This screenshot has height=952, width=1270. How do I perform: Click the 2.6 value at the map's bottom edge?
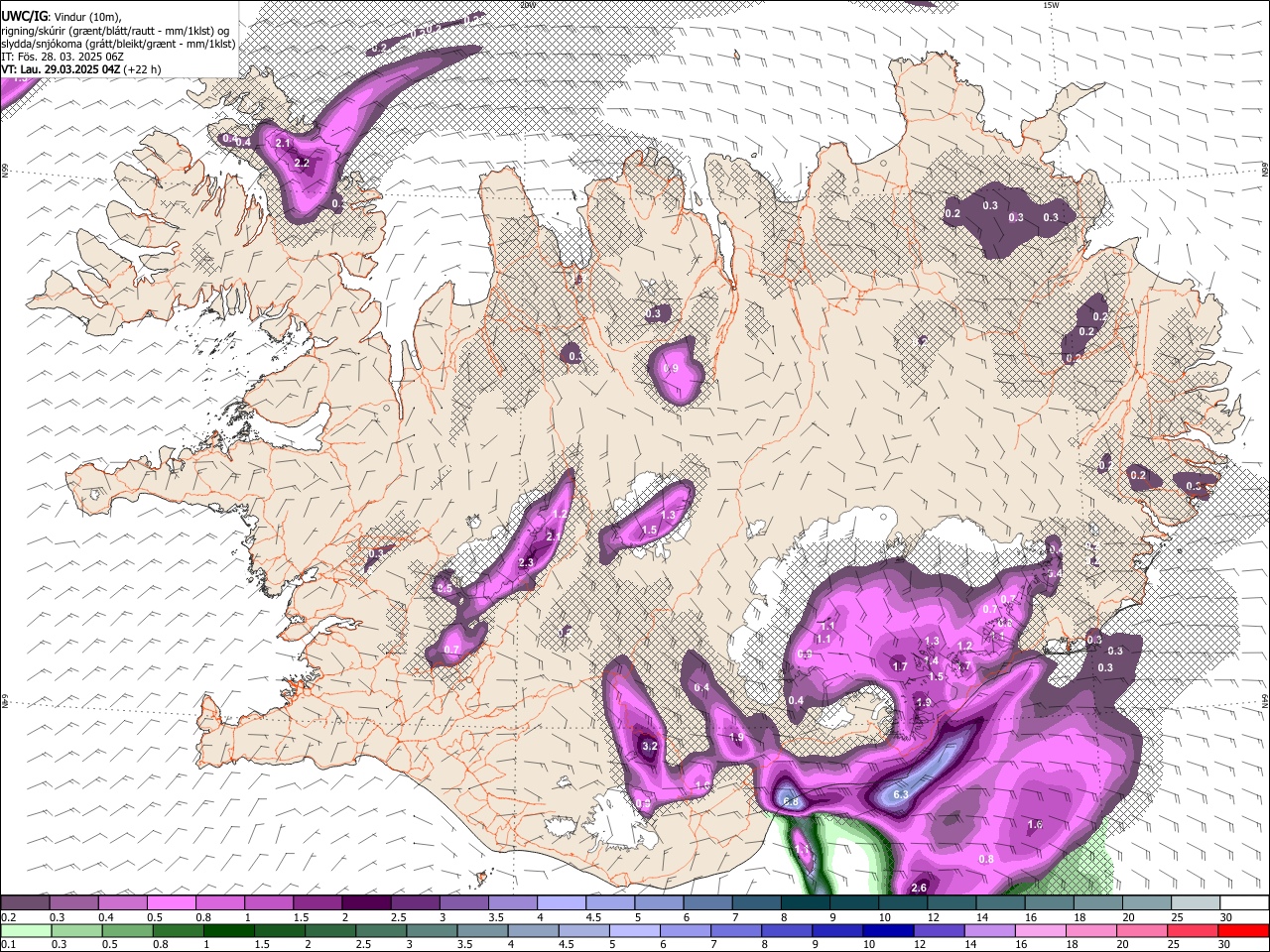(x=919, y=888)
